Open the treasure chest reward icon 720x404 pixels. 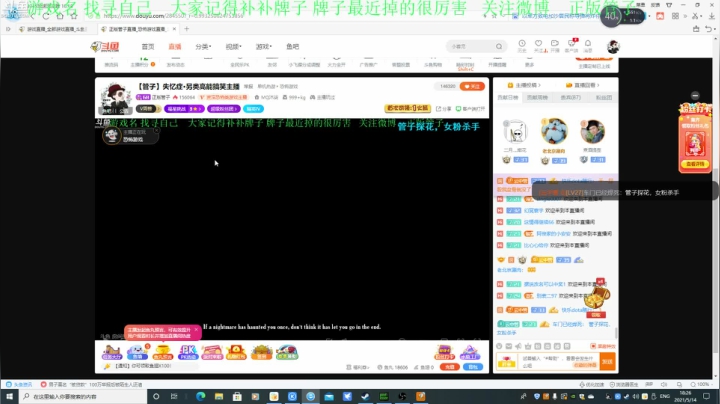[596, 297]
